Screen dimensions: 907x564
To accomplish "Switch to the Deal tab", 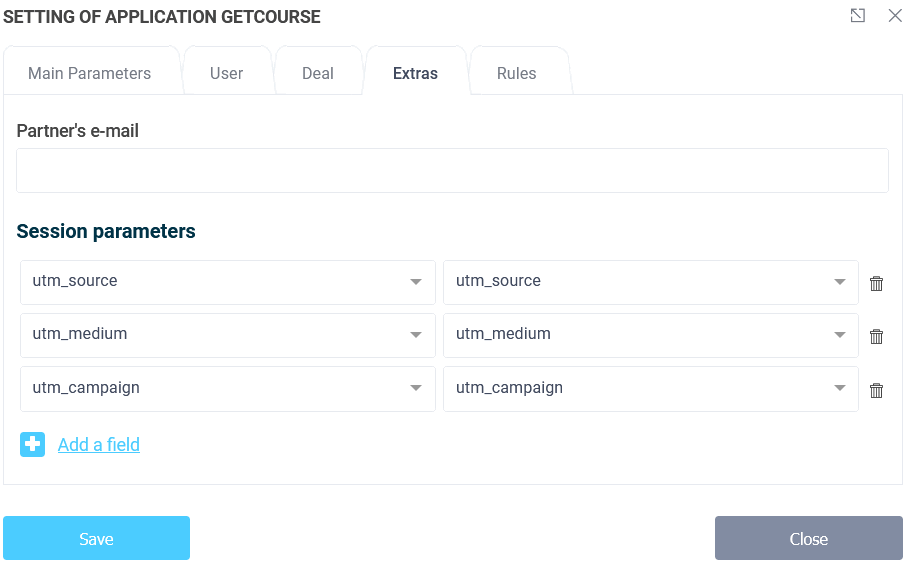I will click(318, 73).
